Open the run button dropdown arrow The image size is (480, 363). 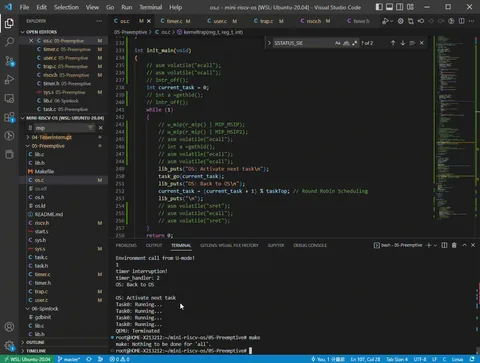[392, 21]
